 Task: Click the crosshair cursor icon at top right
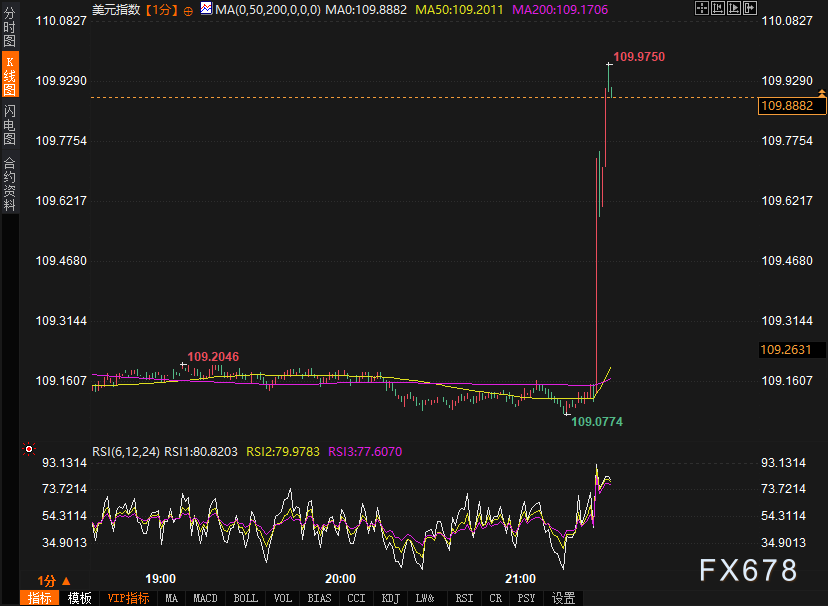702,8
